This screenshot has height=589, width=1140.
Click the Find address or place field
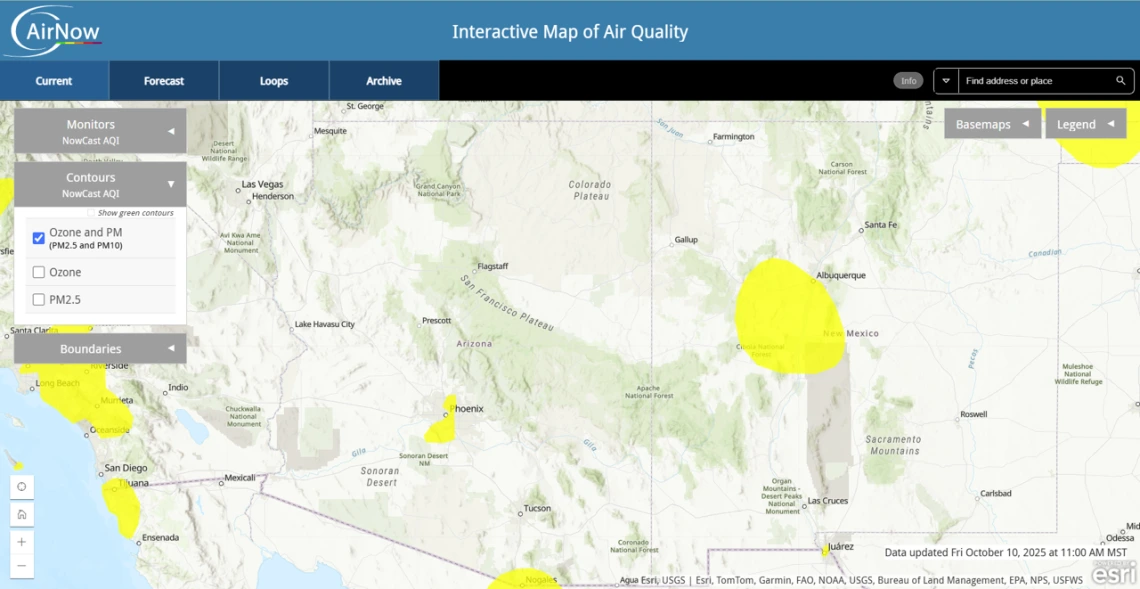coord(1035,81)
